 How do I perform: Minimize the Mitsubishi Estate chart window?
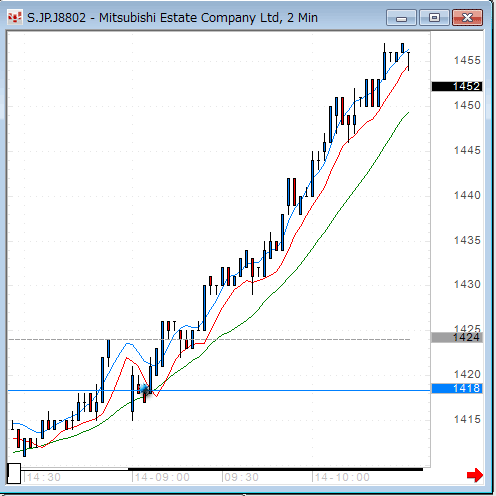tap(401, 18)
